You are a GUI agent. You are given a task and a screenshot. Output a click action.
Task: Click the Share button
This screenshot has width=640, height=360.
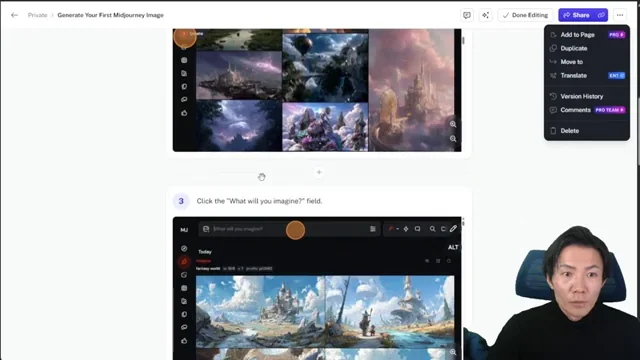tap(576, 15)
